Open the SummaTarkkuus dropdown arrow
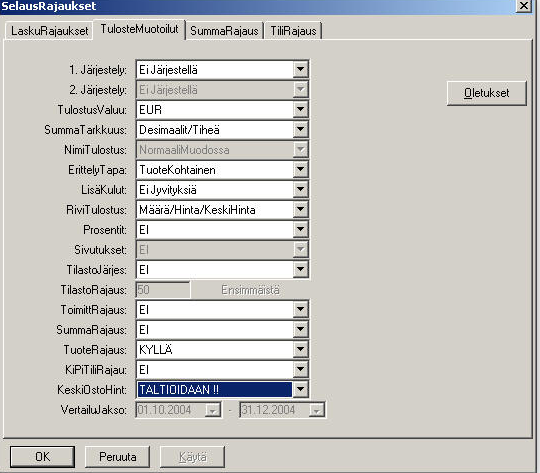 tap(300, 130)
